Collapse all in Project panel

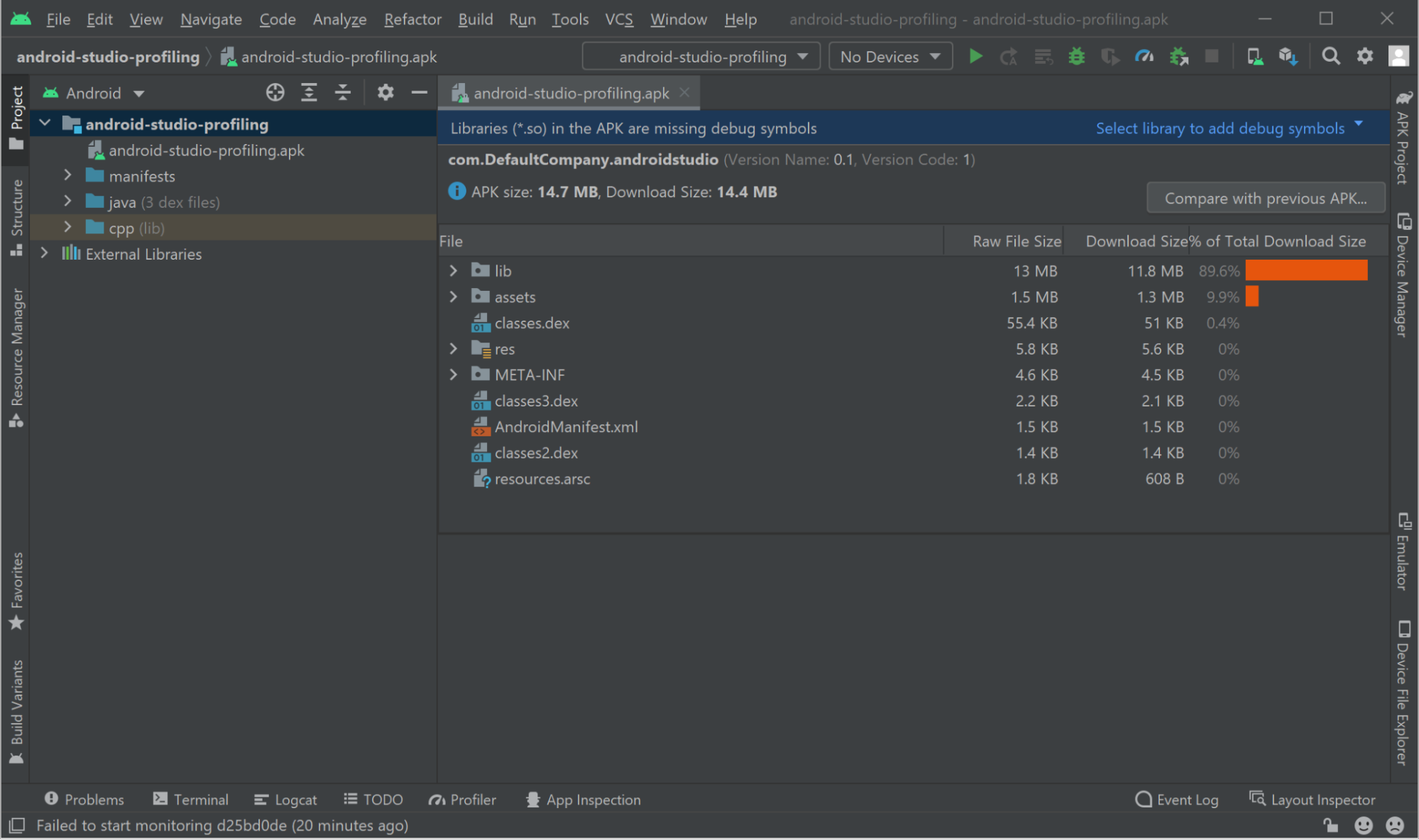(x=343, y=92)
